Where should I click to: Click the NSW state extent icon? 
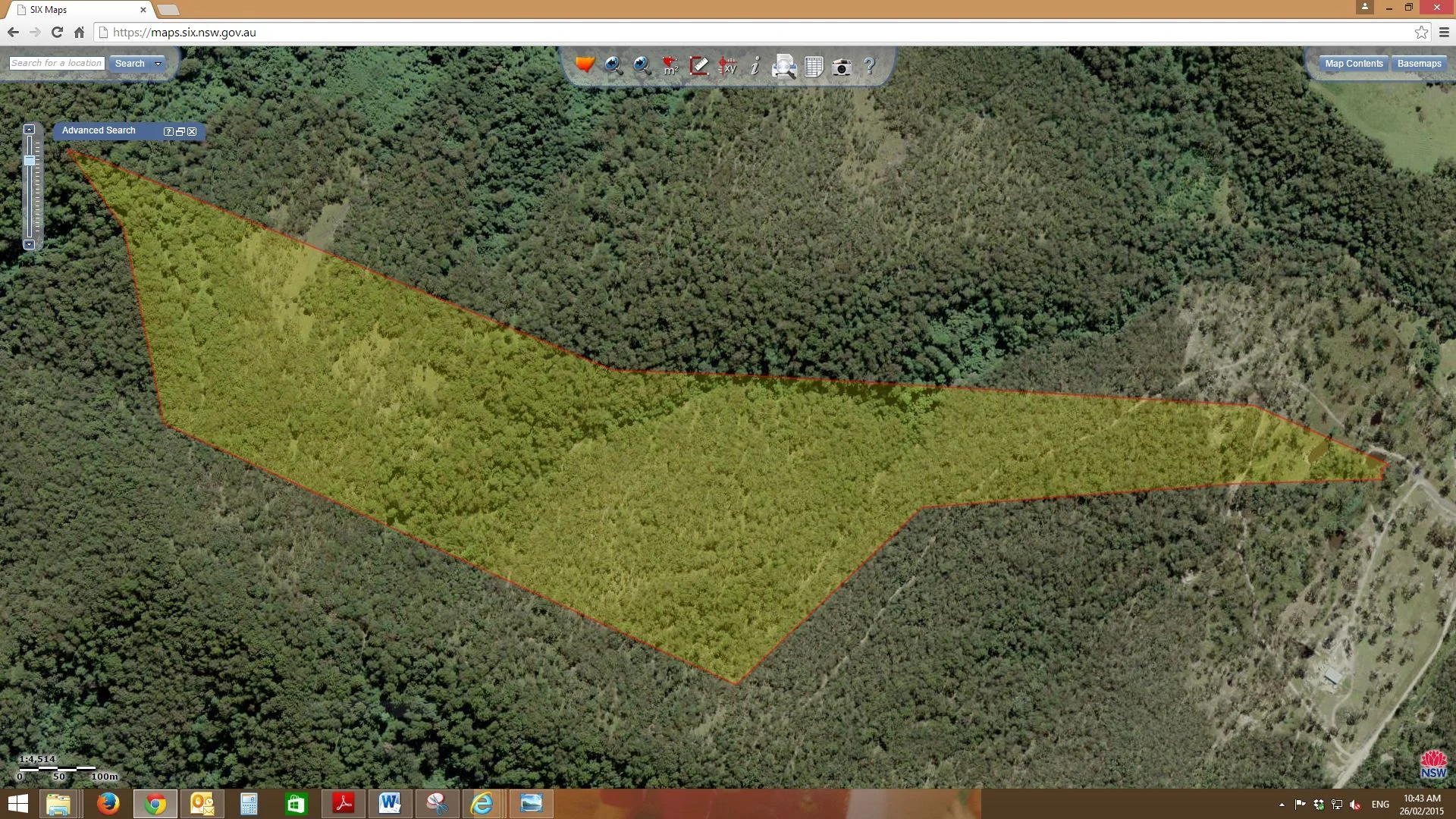pos(585,66)
